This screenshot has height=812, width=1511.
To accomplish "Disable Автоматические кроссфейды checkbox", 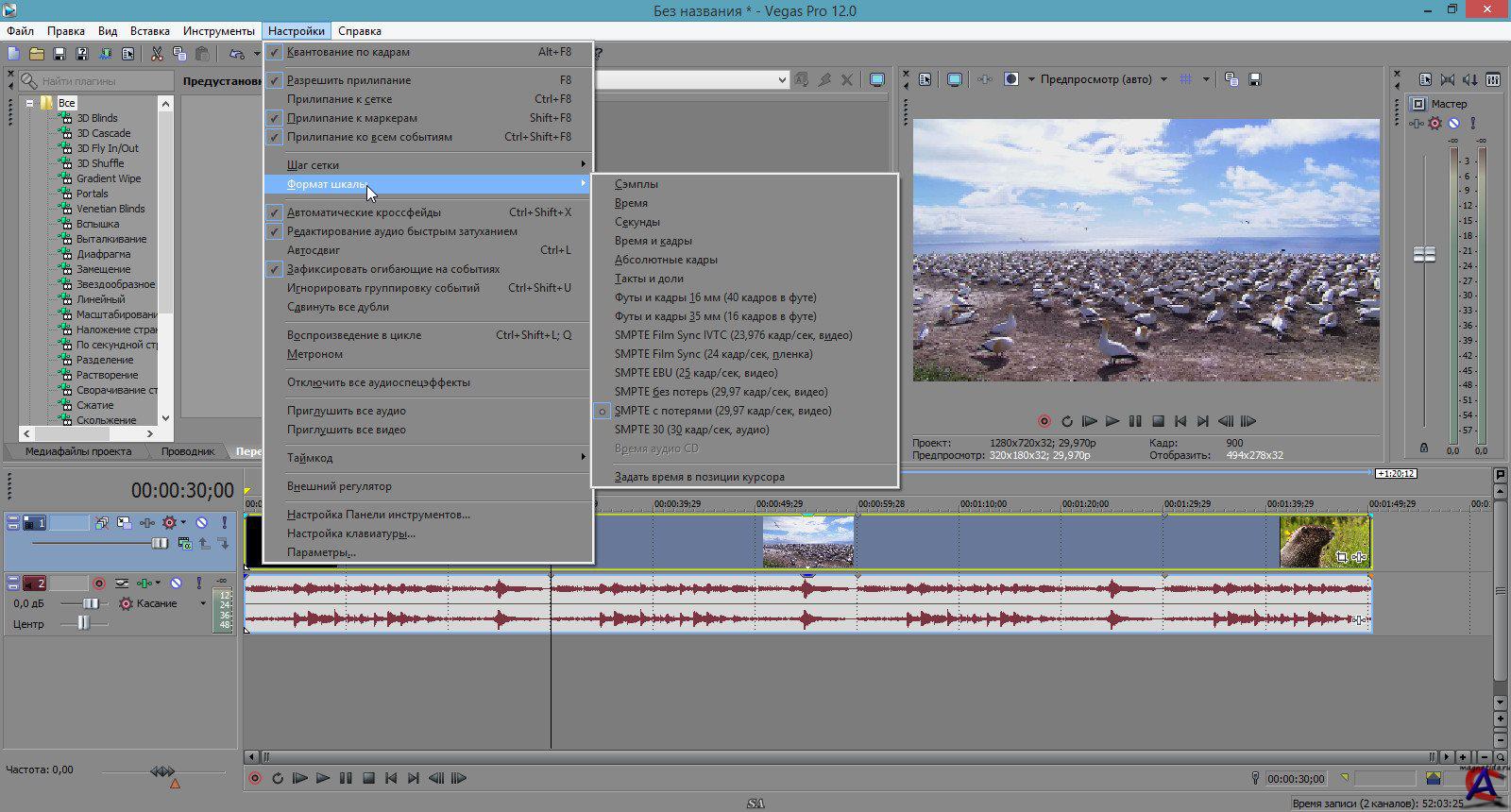I will (364, 212).
